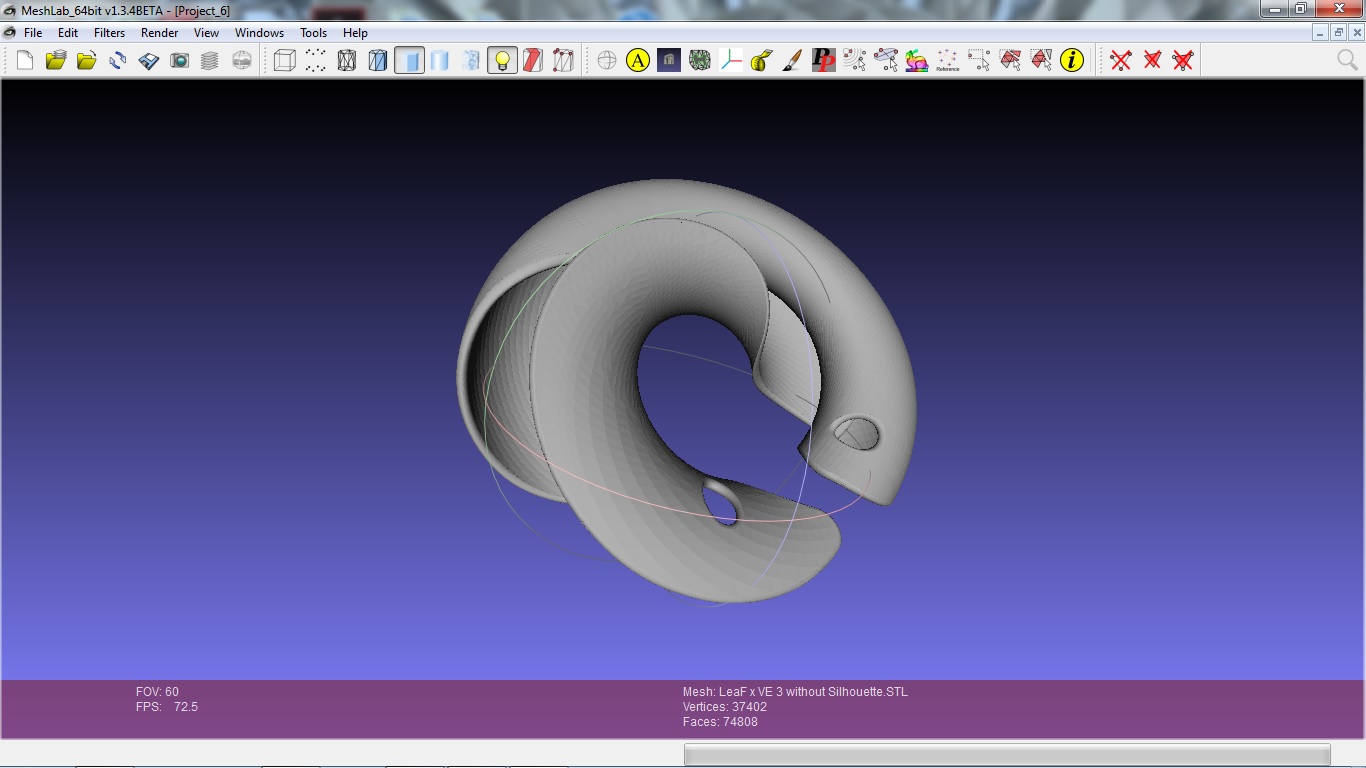Screen dimensions: 1366x768
Task: Open the raster mode globe icon
Action: pyautogui.click(x=242, y=61)
